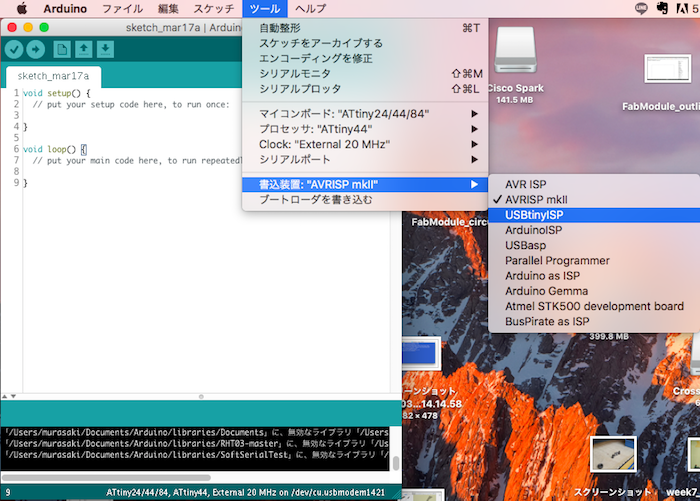
Task: Open a sketch with the Open icon
Action: 83,50
